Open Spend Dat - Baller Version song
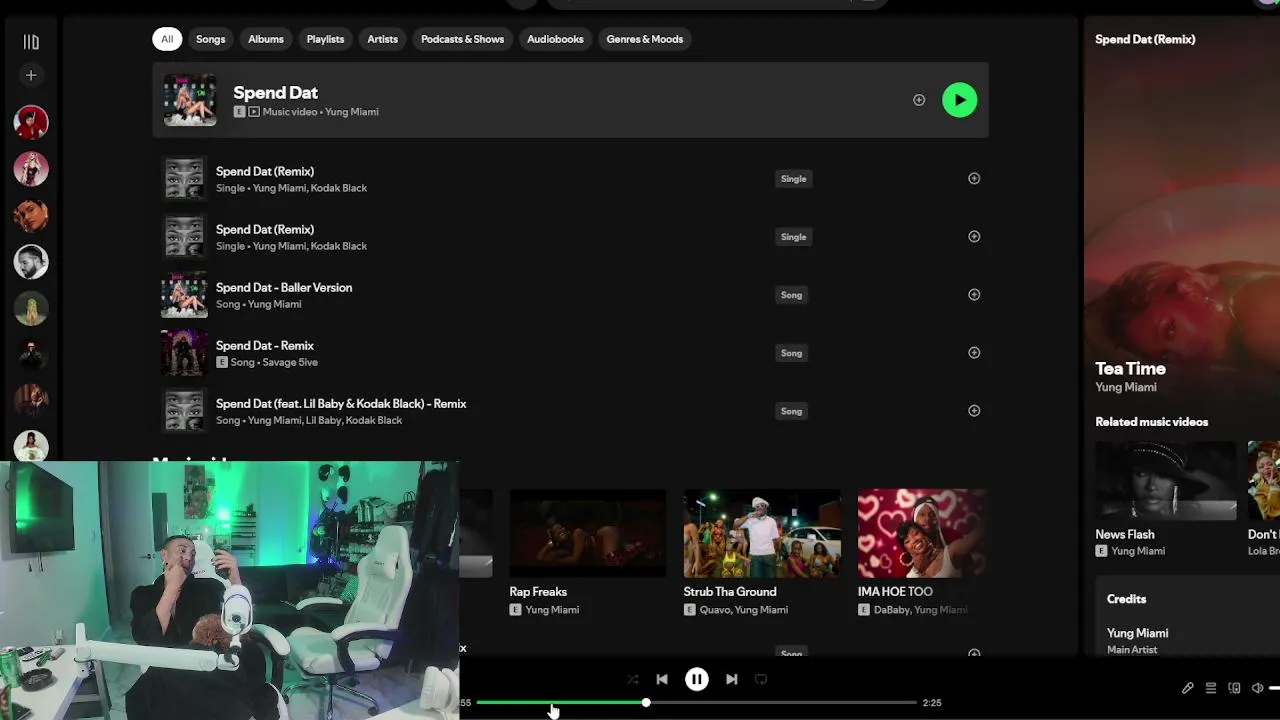 [284, 288]
